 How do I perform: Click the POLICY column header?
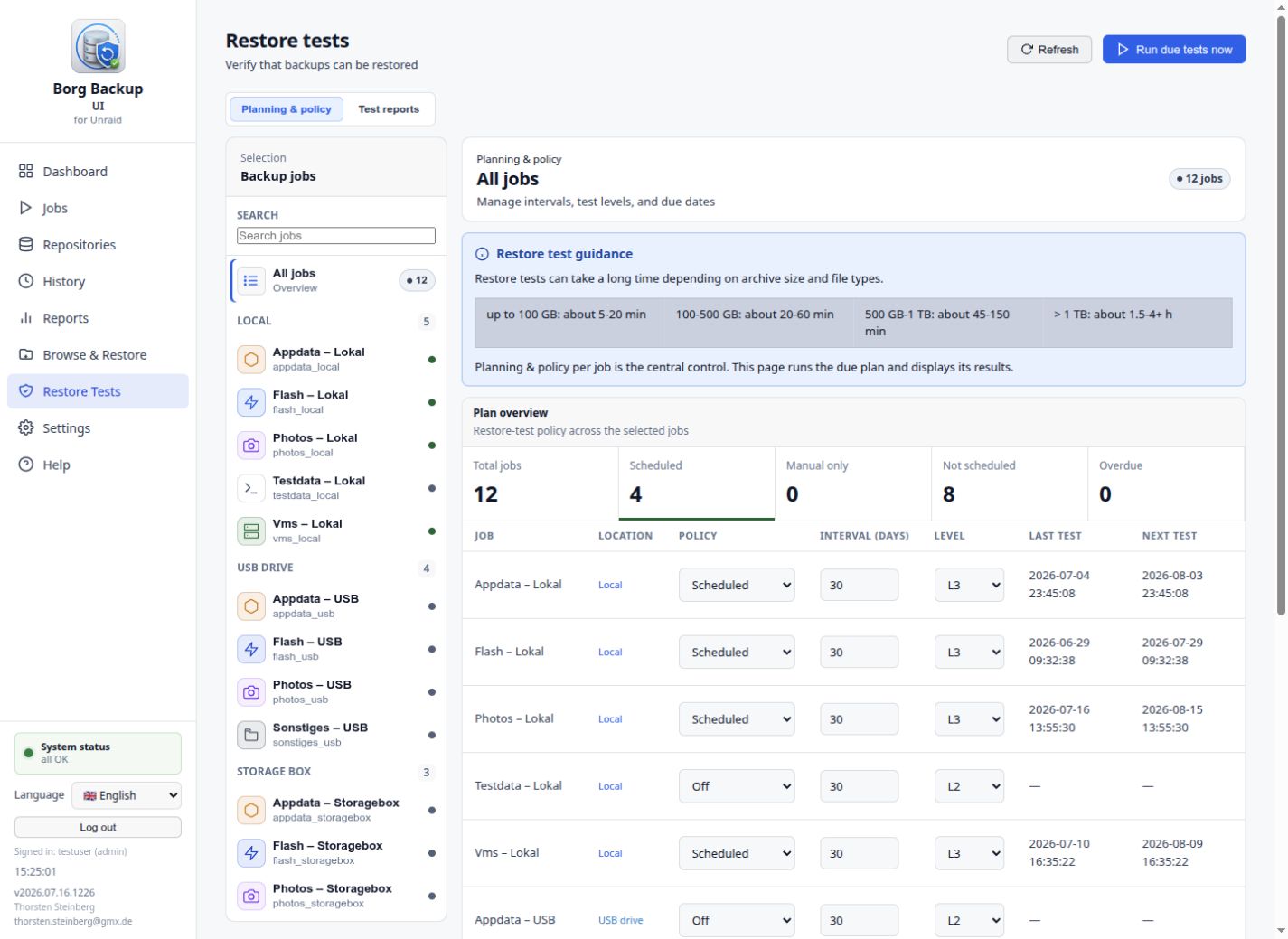(x=698, y=536)
